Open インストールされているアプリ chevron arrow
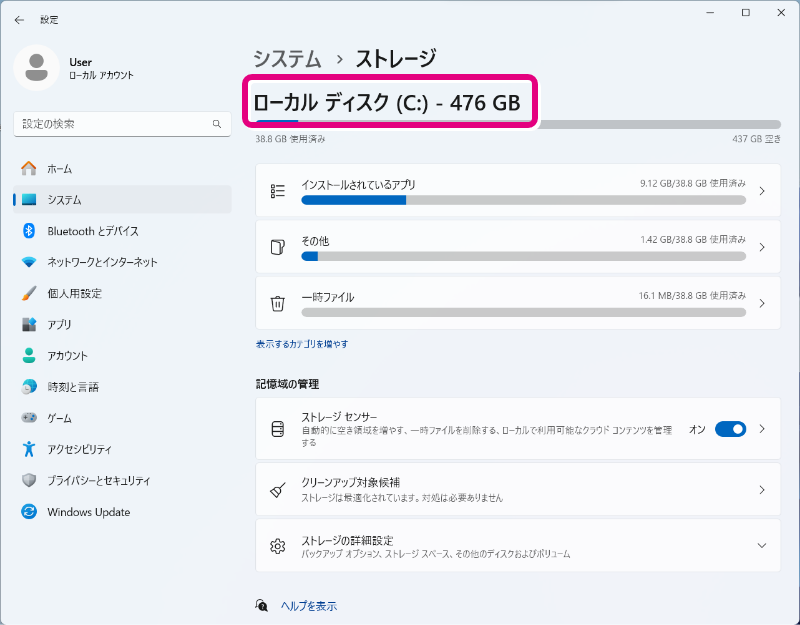 [761, 191]
